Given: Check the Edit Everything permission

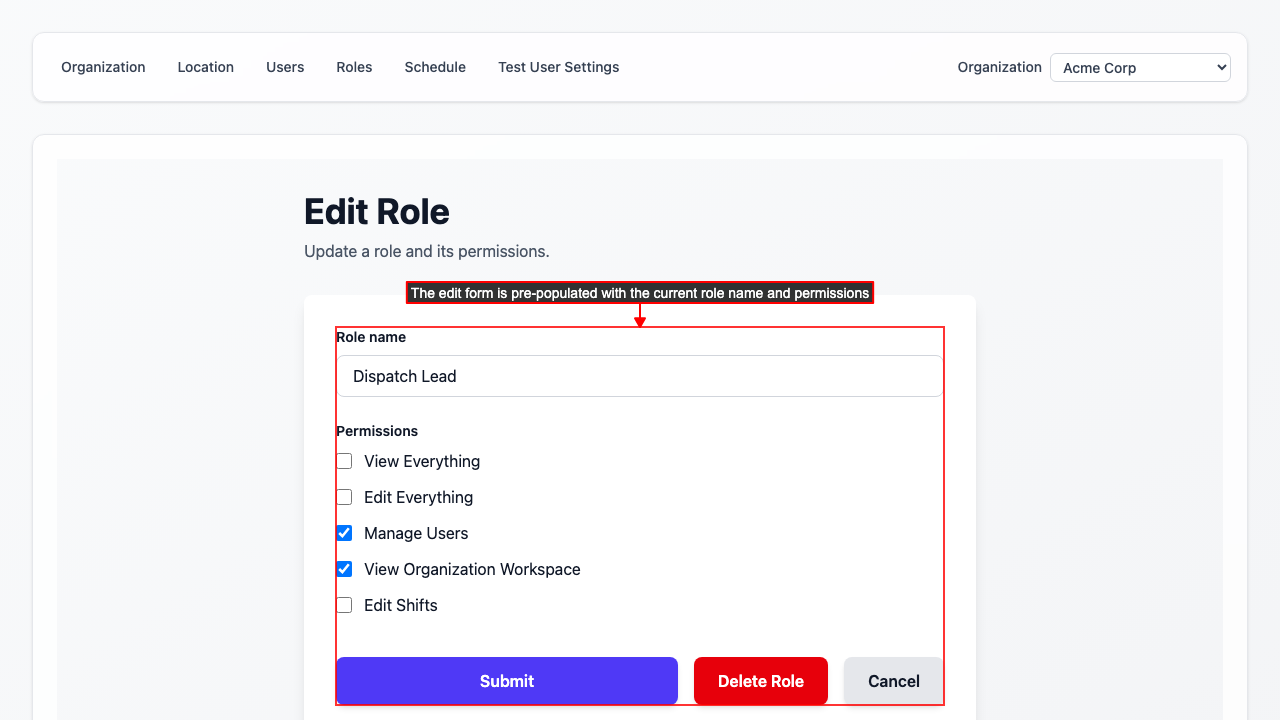Looking at the screenshot, I should [x=344, y=497].
